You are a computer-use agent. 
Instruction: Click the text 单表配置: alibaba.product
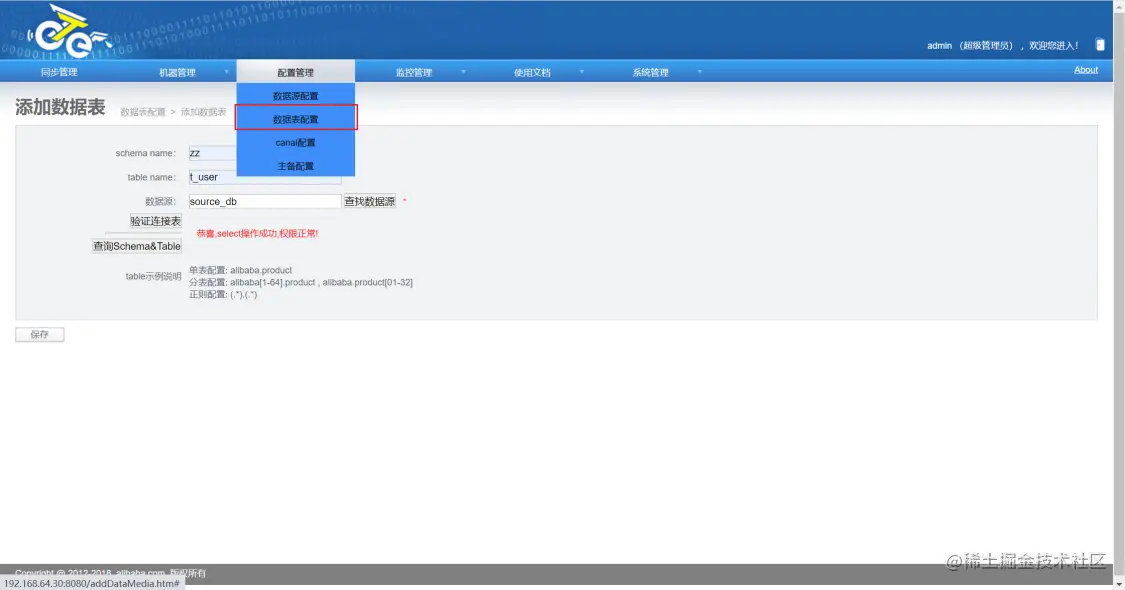tap(240, 270)
